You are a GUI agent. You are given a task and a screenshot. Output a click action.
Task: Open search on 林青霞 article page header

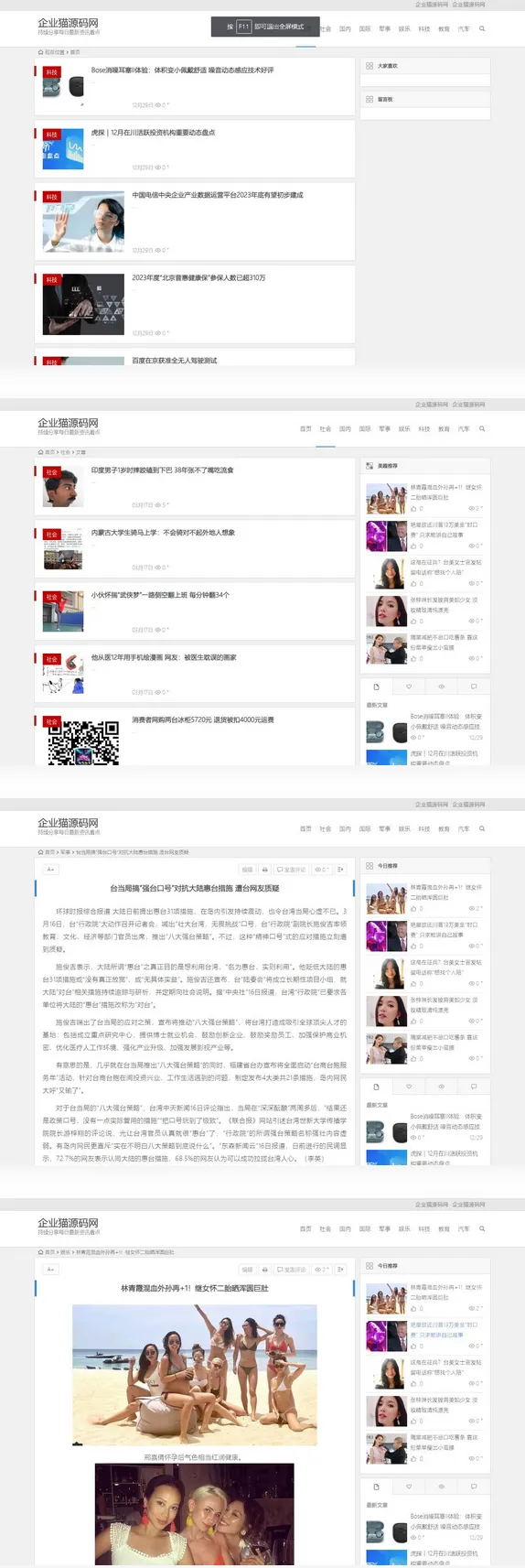coord(482,1228)
